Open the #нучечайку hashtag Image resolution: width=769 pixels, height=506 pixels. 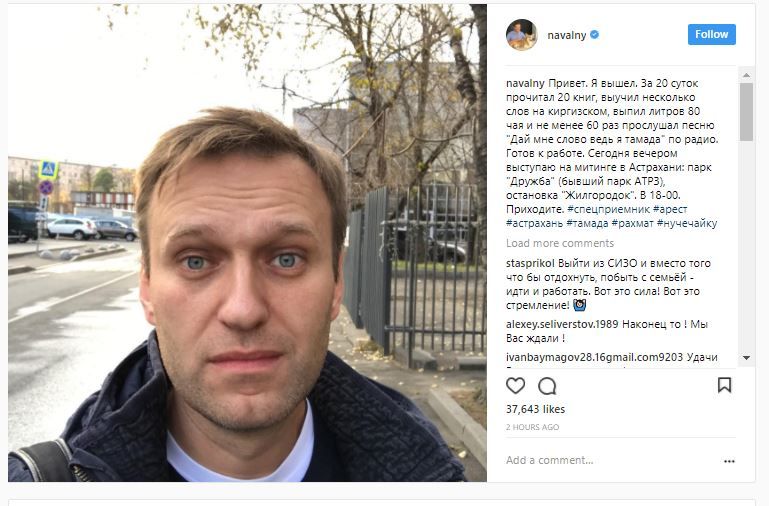[x=687, y=224]
